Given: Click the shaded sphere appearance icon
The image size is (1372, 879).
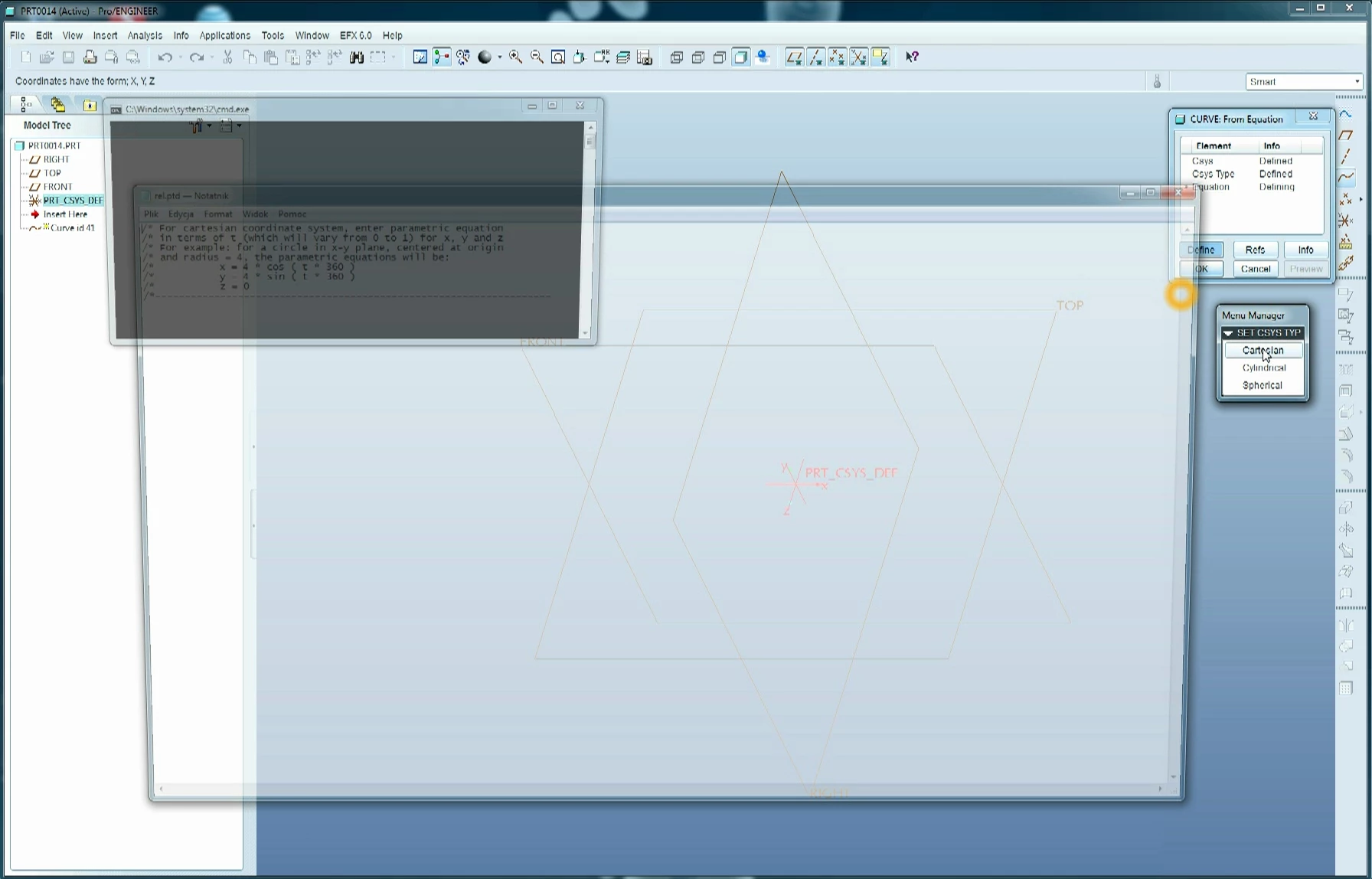Looking at the screenshot, I should (x=485, y=57).
